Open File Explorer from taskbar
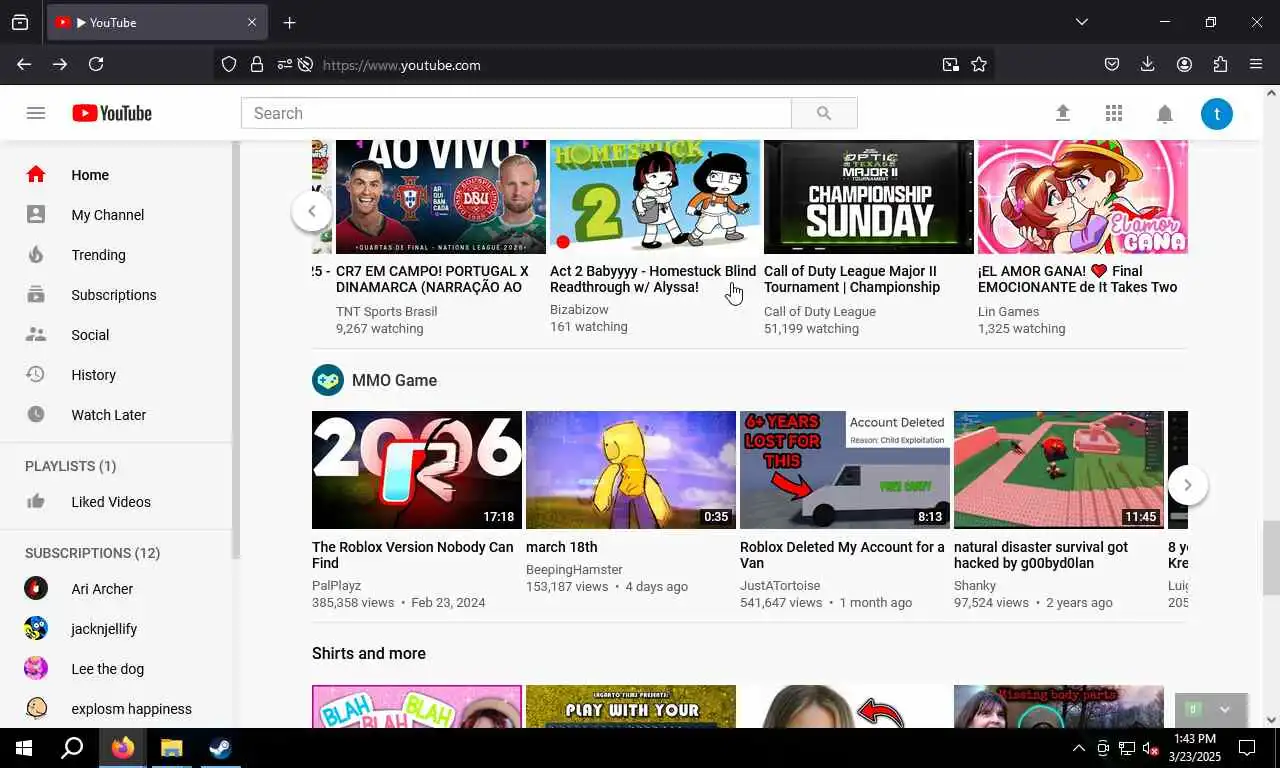This screenshot has width=1280, height=768. 172,748
